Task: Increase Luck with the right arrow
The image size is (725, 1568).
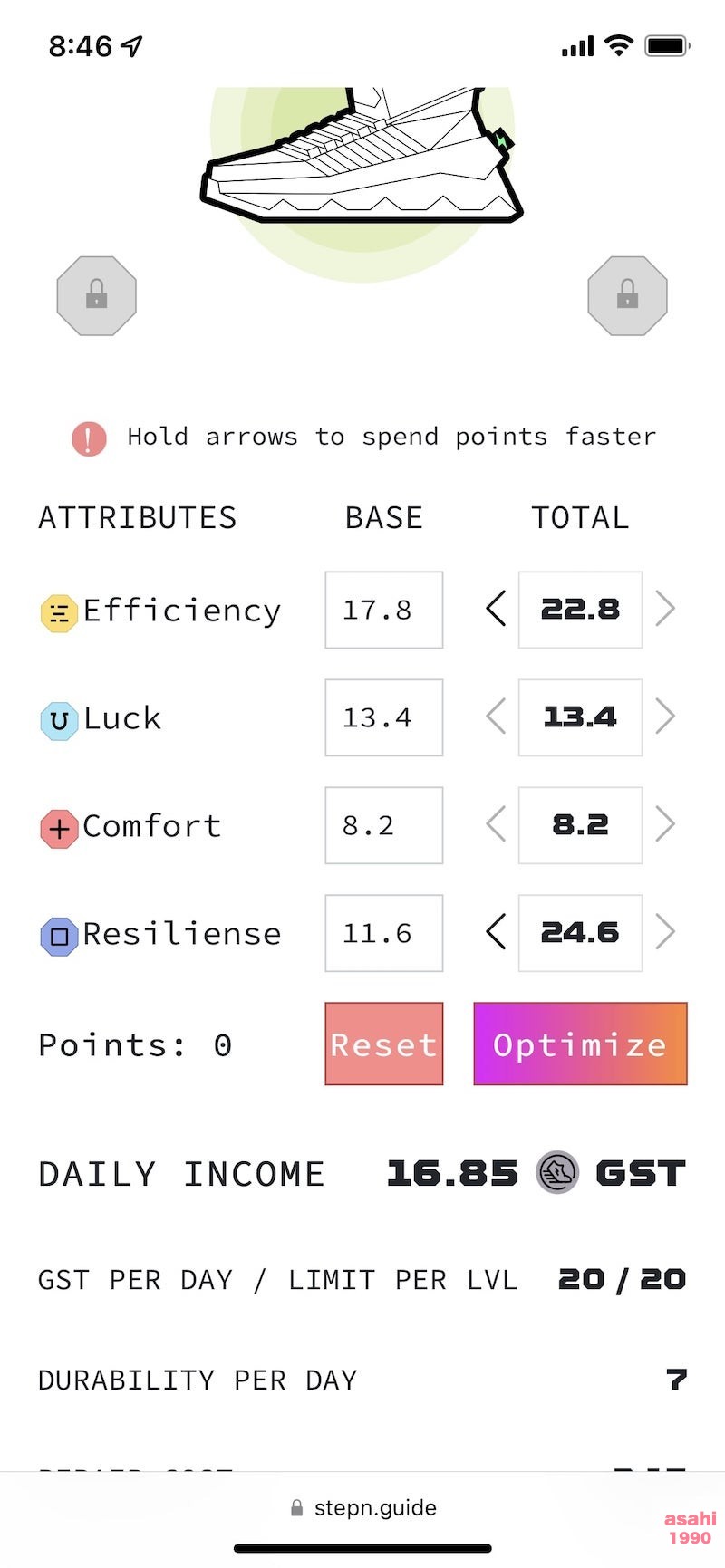Action: pos(665,717)
